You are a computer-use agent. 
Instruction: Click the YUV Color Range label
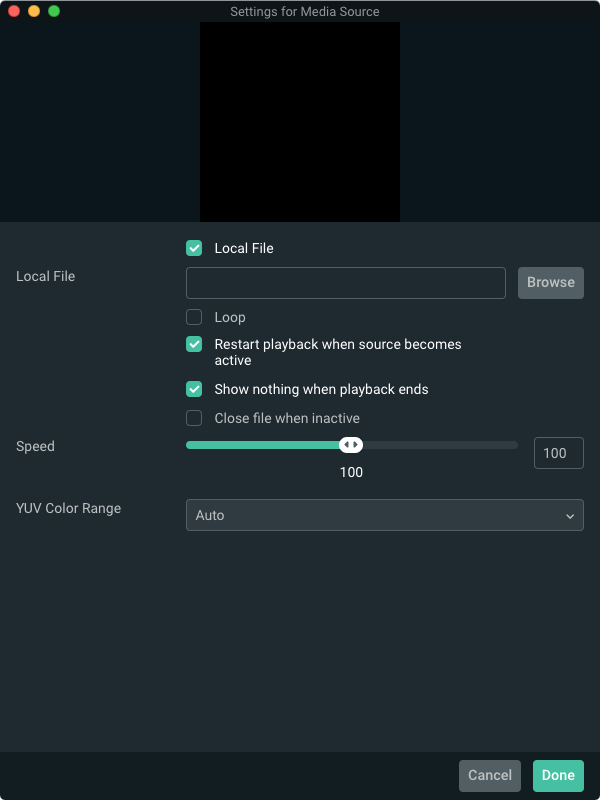point(68,508)
